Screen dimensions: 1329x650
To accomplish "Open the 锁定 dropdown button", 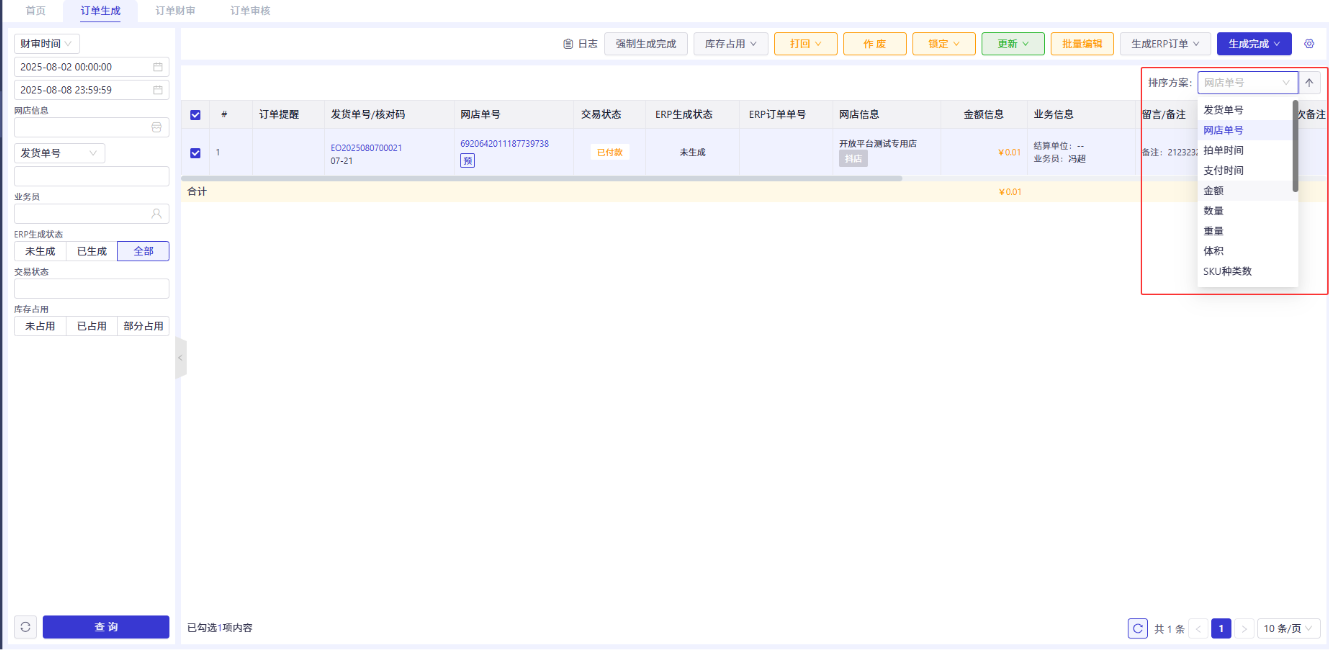I will [x=944, y=44].
